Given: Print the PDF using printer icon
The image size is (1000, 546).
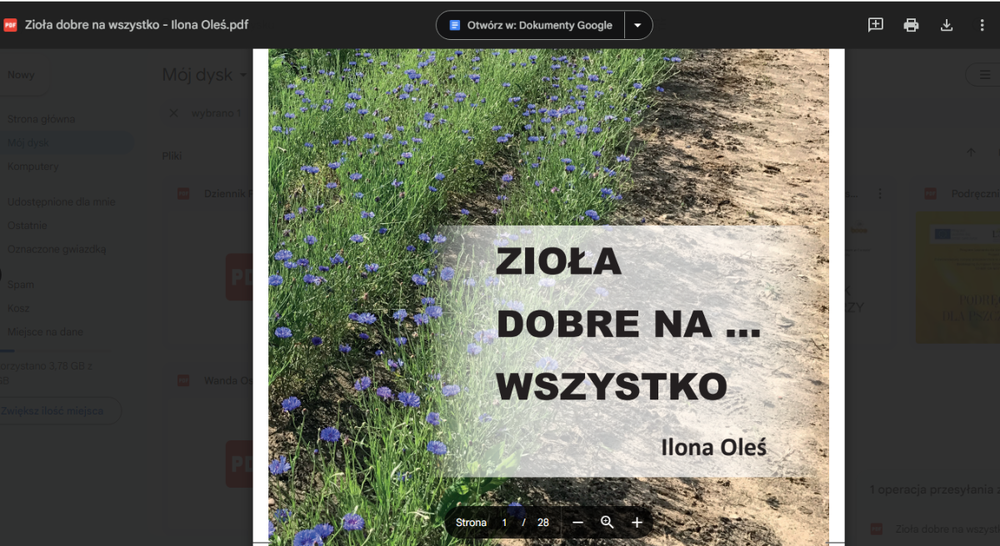Looking at the screenshot, I should 911,25.
